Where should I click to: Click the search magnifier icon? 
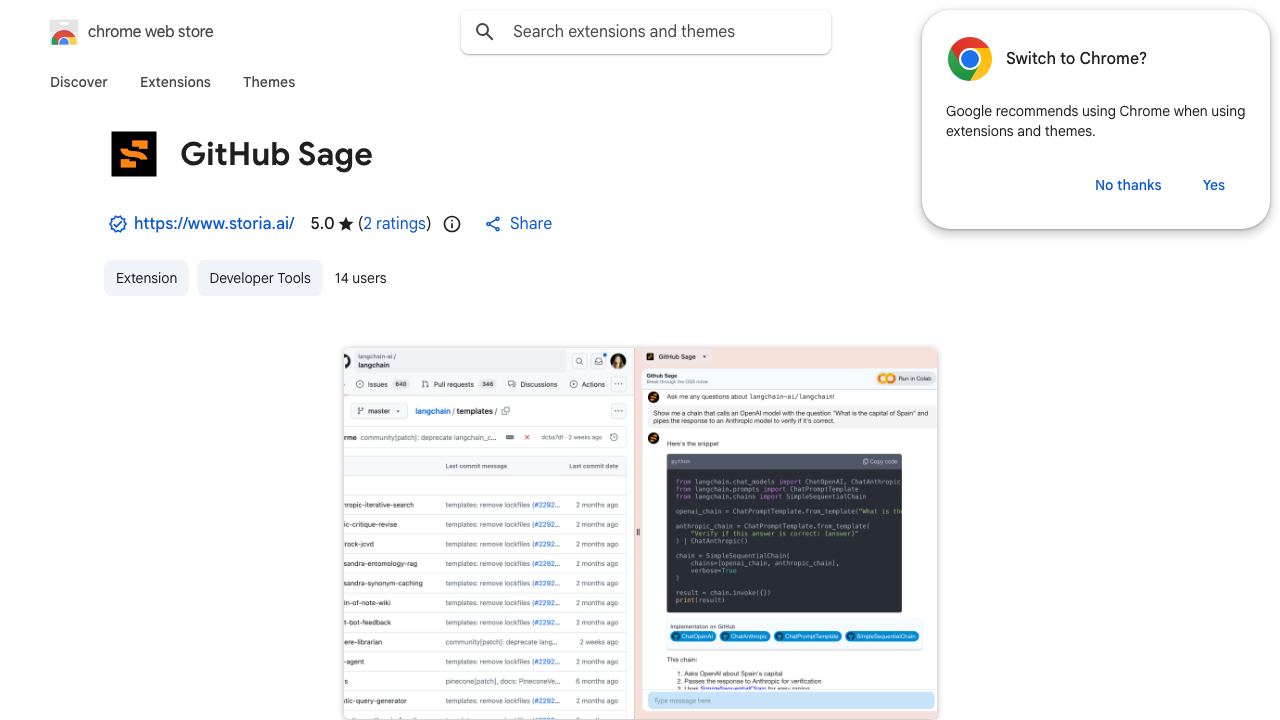click(485, 32)
